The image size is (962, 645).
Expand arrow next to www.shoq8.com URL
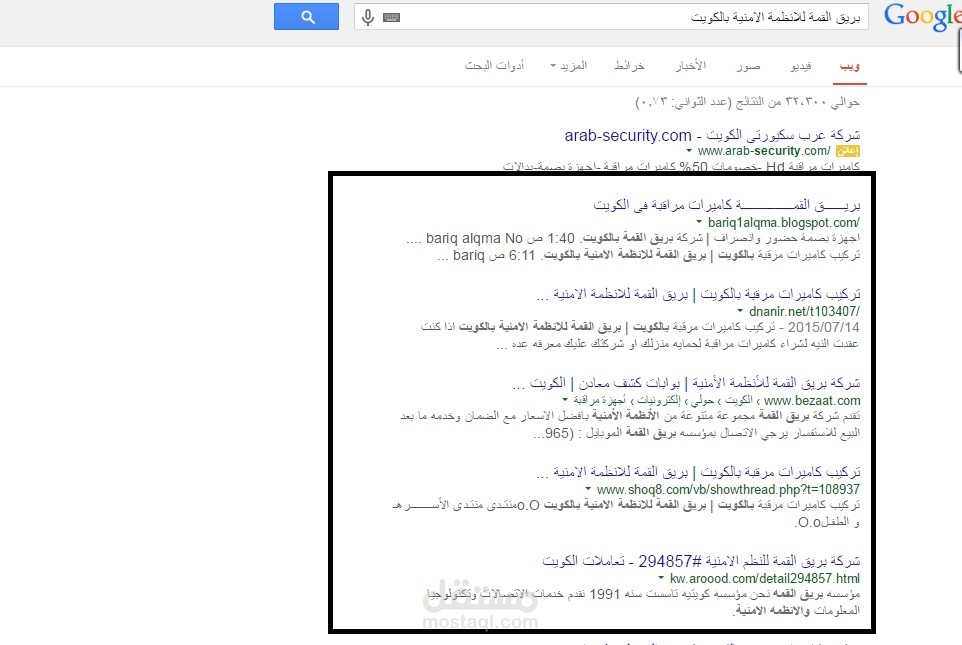(588, 489)
